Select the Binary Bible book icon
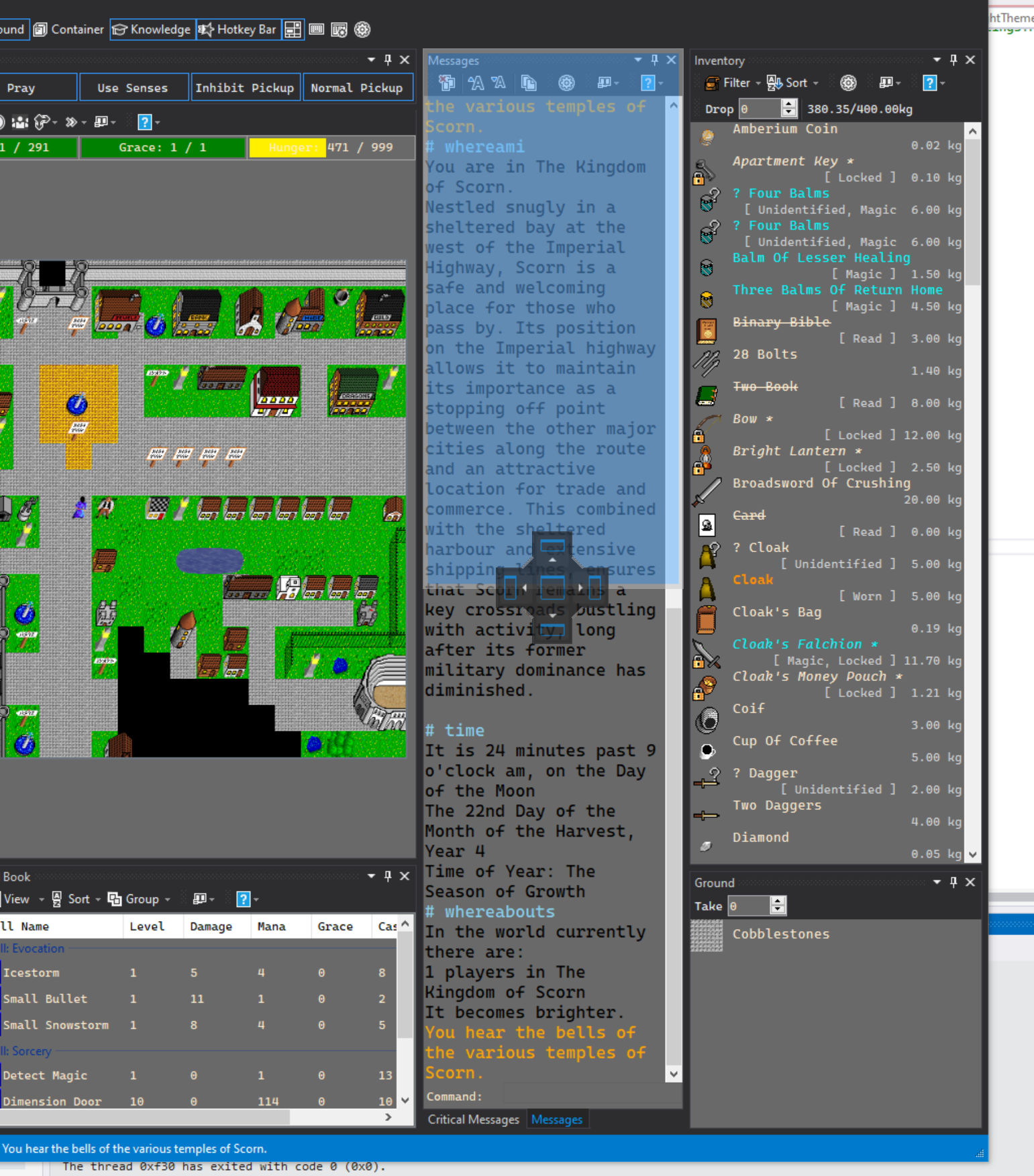1034x1176 pixels. [x=707, y=331]
